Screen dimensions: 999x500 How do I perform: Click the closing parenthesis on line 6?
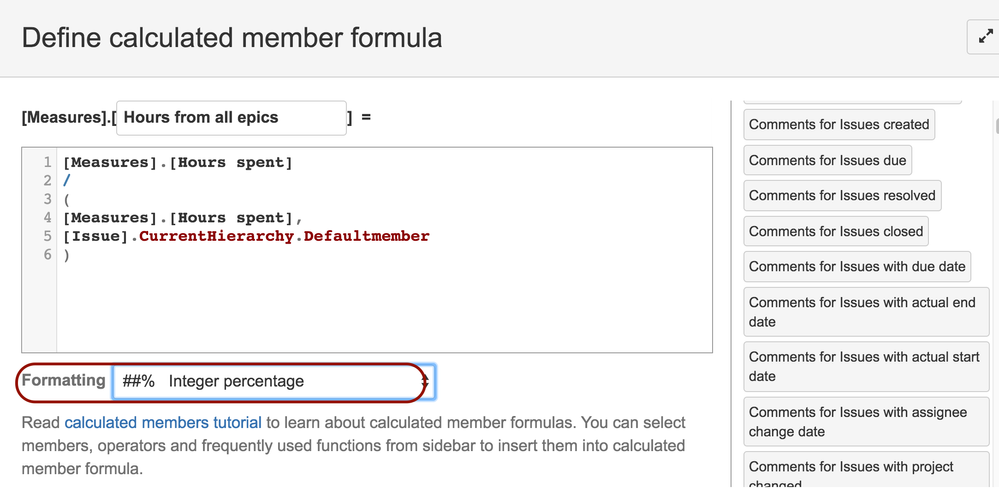click(x=66, y=255)
